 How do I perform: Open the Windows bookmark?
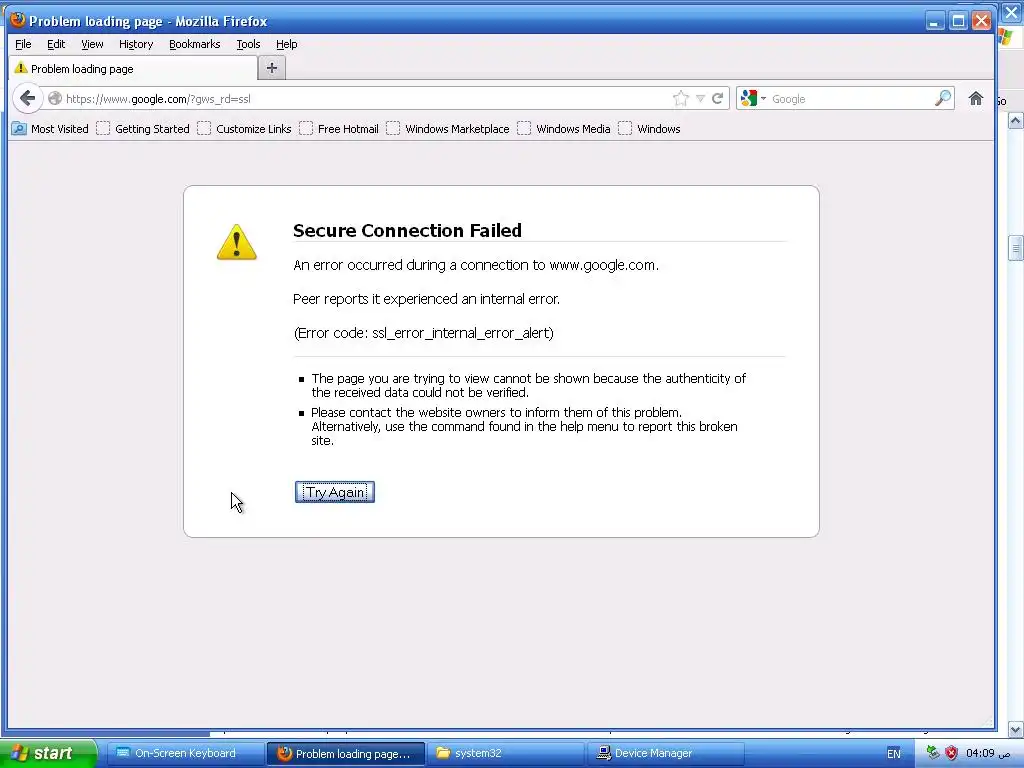pos(650,129)
